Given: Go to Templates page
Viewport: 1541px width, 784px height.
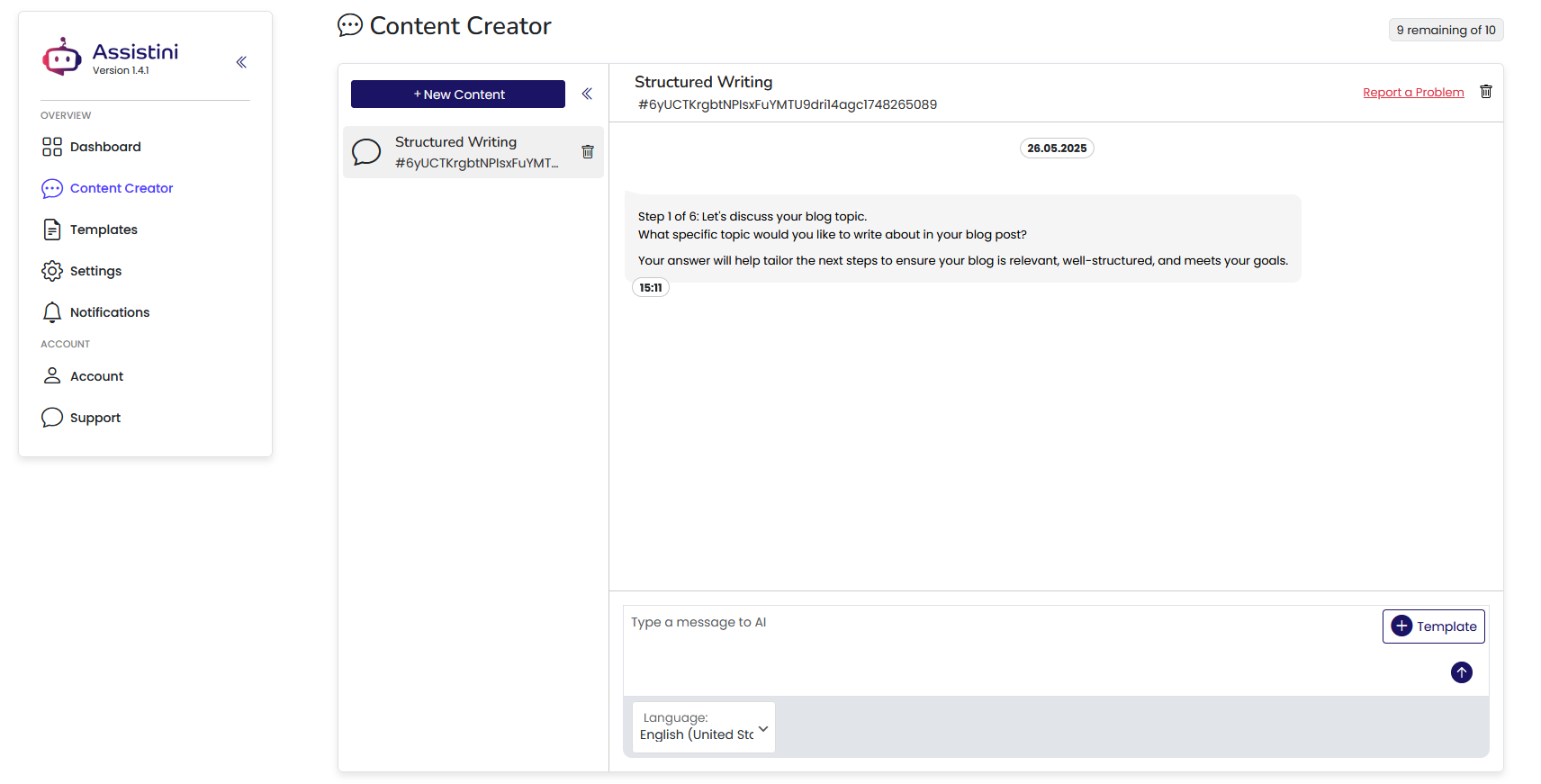Looking at the screenshot, I should pos(104,230).
